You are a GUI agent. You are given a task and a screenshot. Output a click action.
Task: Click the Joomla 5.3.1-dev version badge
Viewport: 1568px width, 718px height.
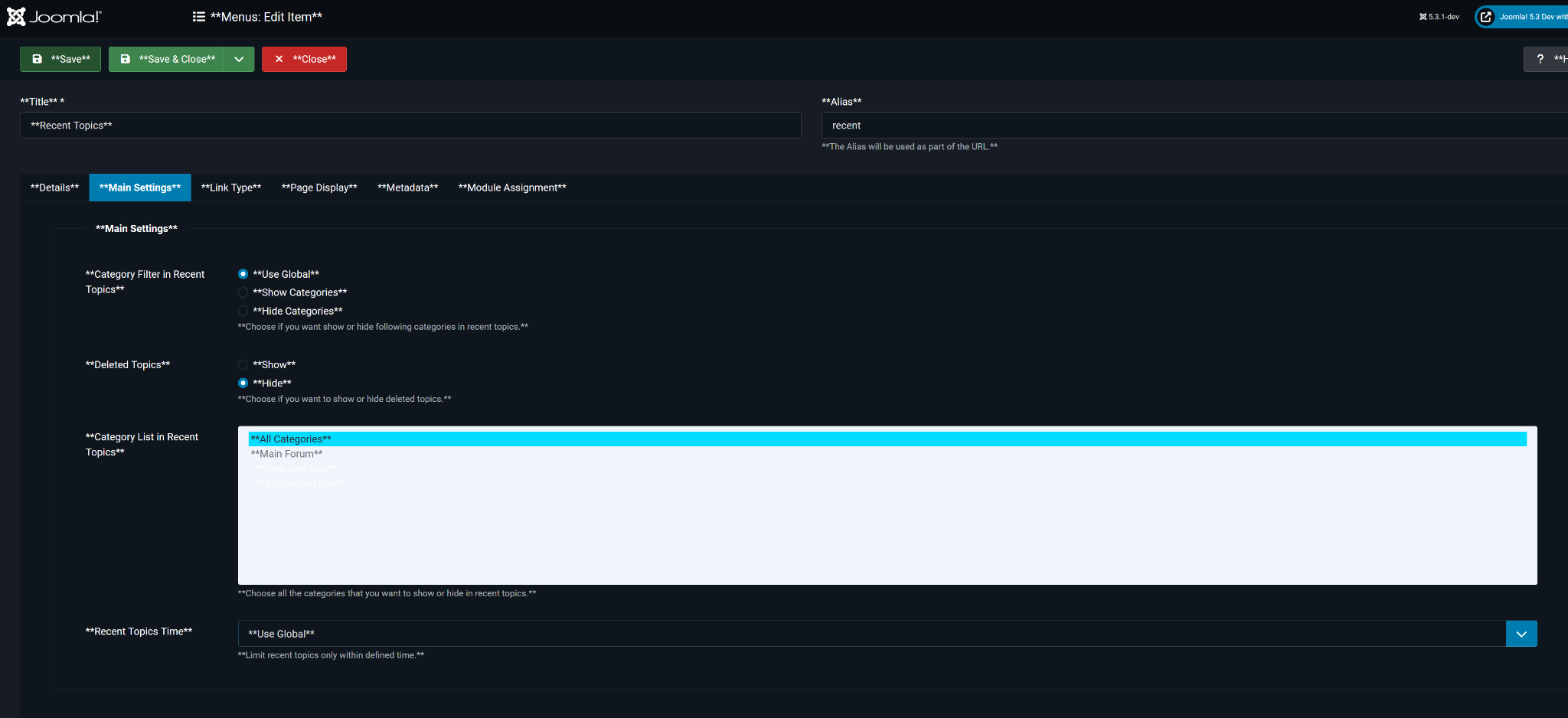point(1439,17)
